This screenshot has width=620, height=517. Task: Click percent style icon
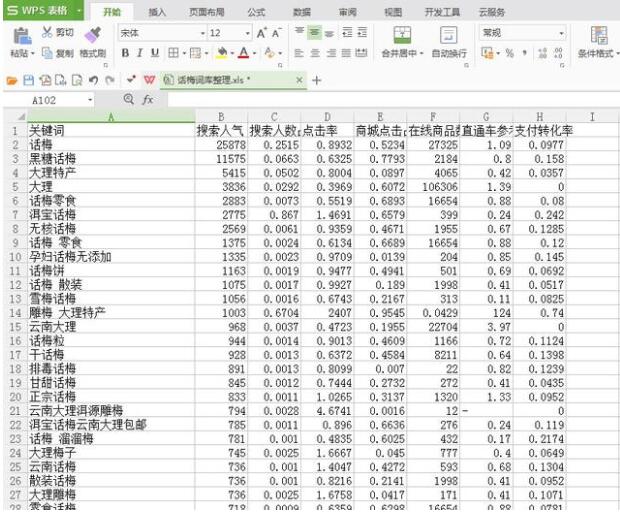click(509, 53)
